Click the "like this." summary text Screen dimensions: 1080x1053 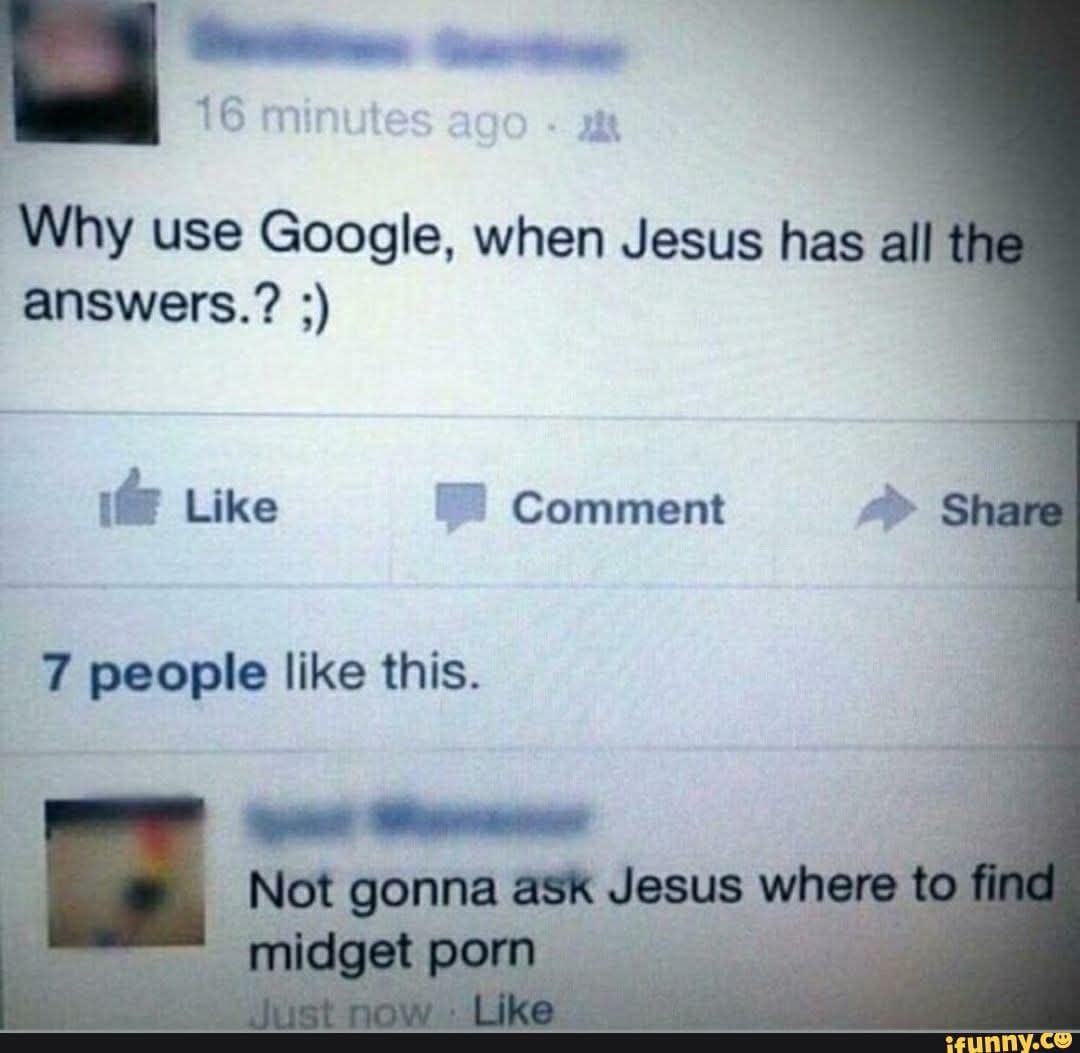click(382, 671)
